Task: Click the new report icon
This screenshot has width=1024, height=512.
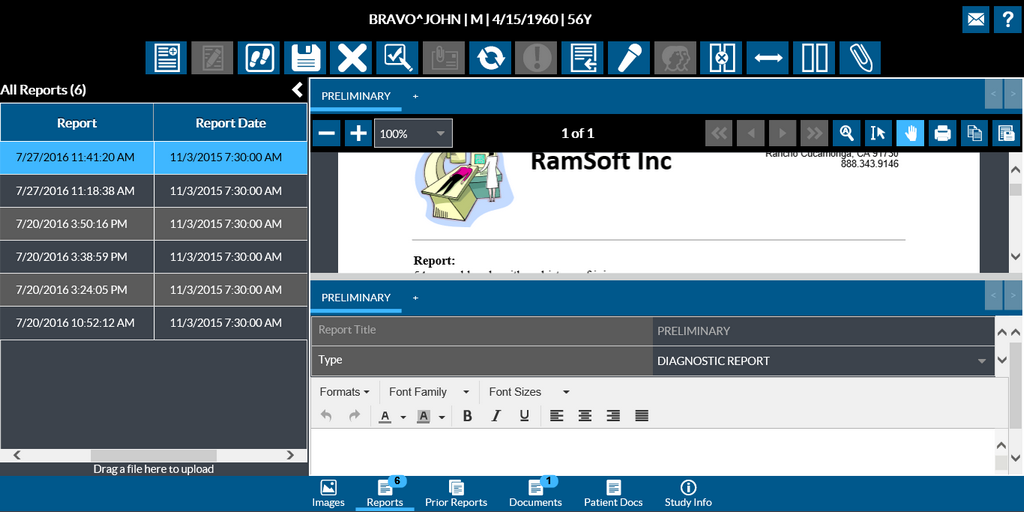Action: [167, 58]
